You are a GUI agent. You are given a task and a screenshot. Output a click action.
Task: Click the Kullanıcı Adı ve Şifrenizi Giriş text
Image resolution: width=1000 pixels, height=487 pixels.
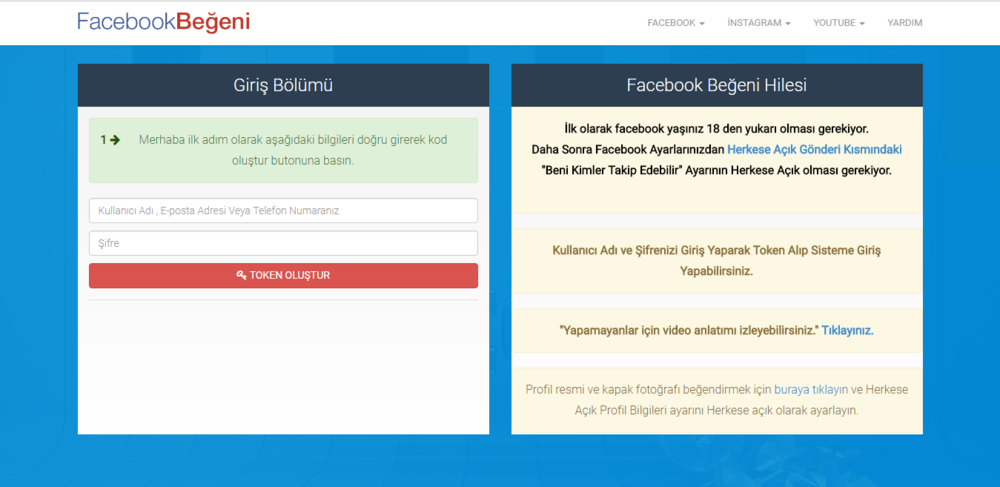[x=717, y=261]
